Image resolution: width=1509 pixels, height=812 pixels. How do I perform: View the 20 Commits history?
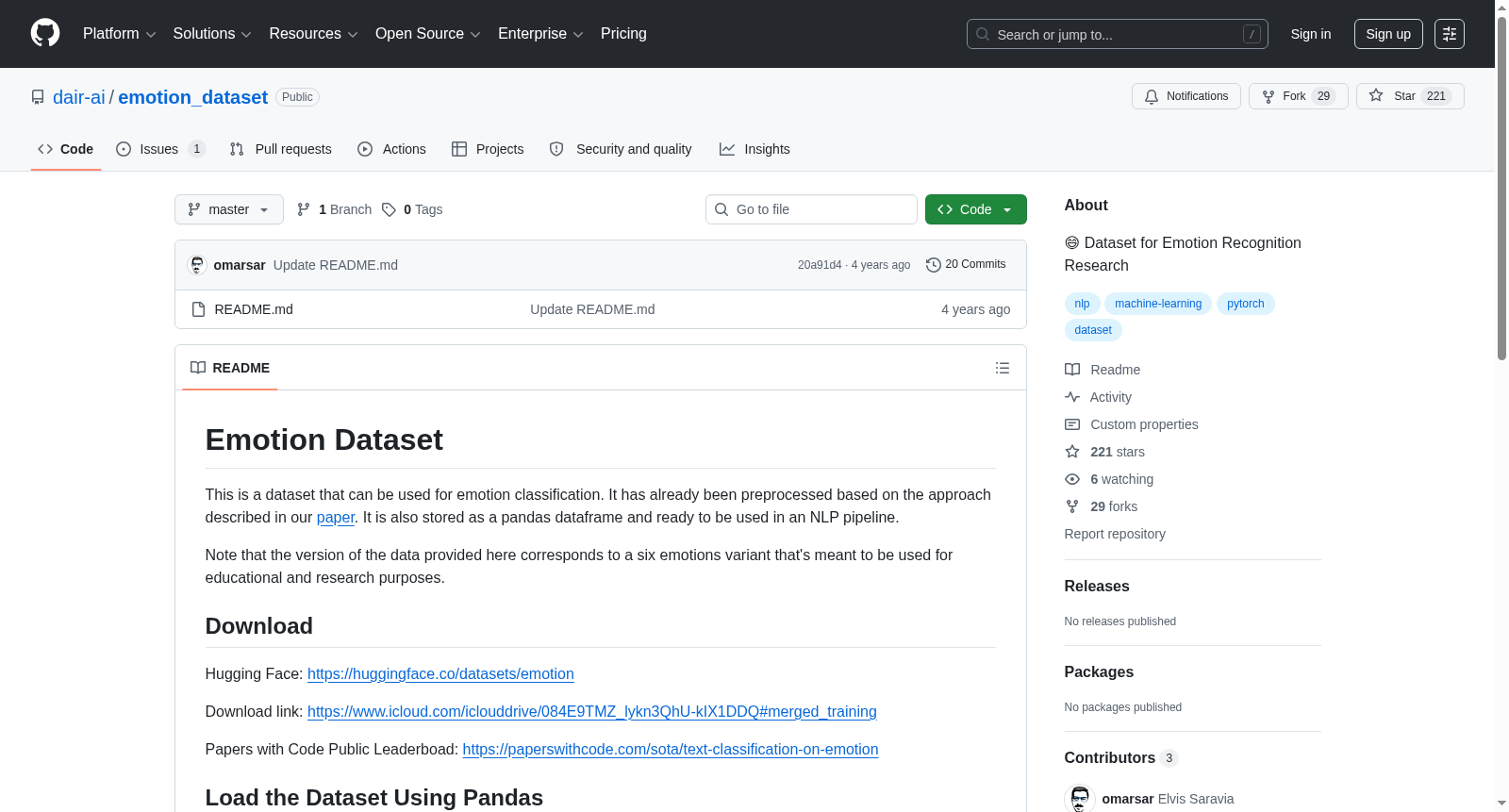967,265
